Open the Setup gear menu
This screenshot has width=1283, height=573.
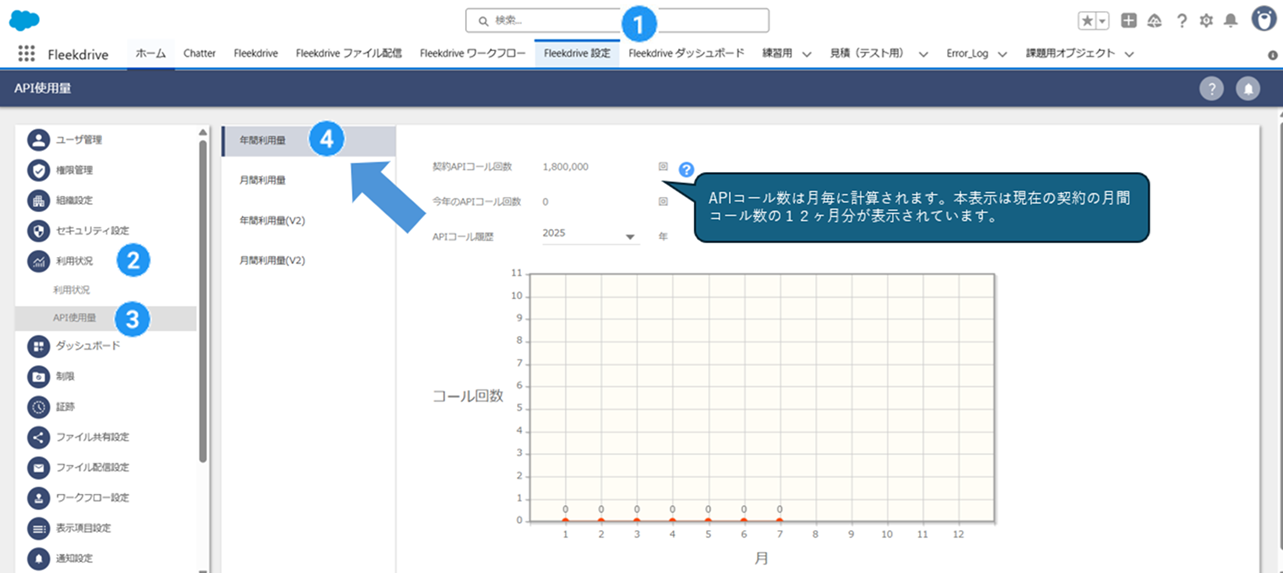coord(1206,20)
